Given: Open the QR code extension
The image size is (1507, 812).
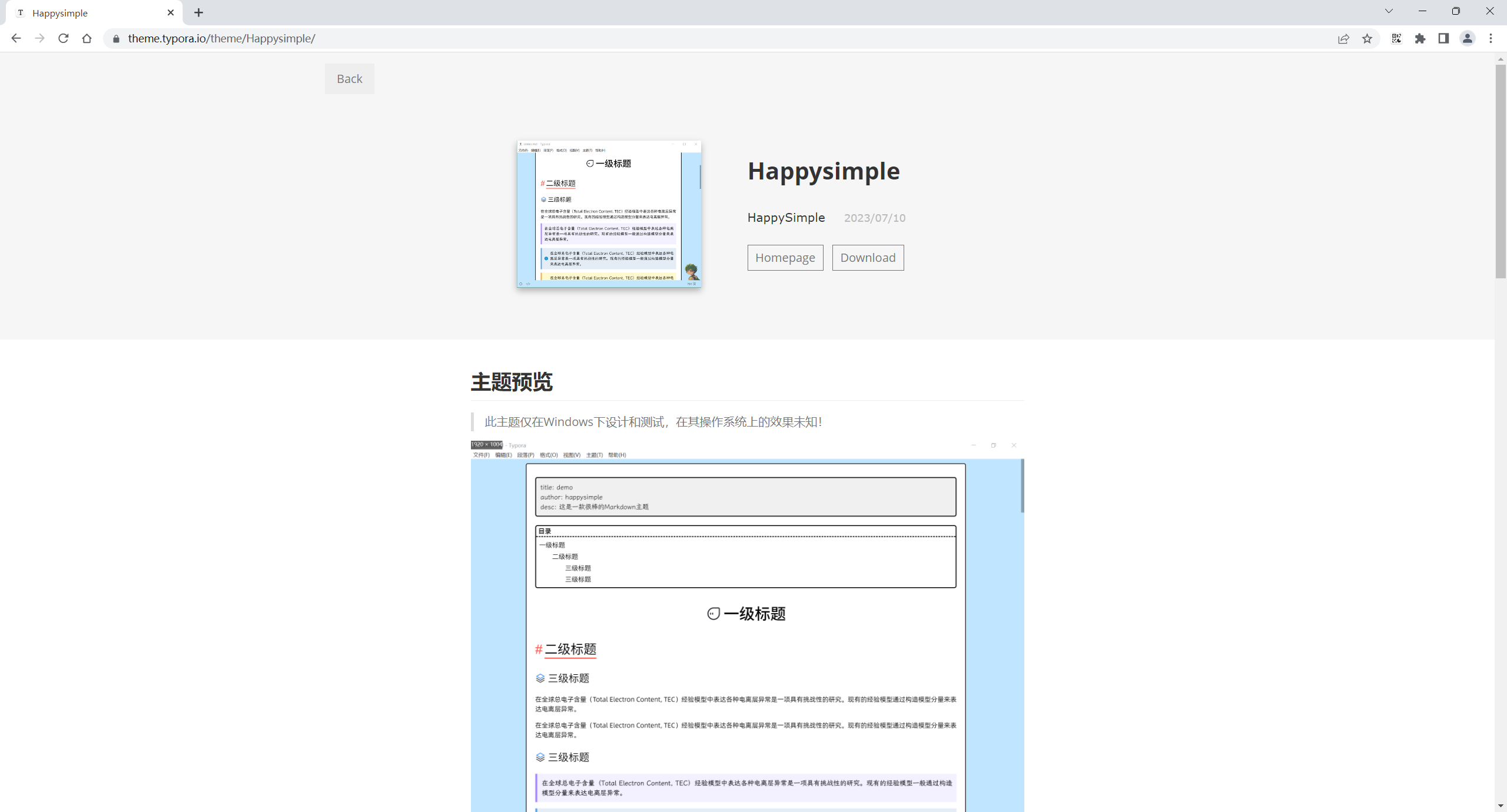Looking at the screenshot, I should [1396, 38].
